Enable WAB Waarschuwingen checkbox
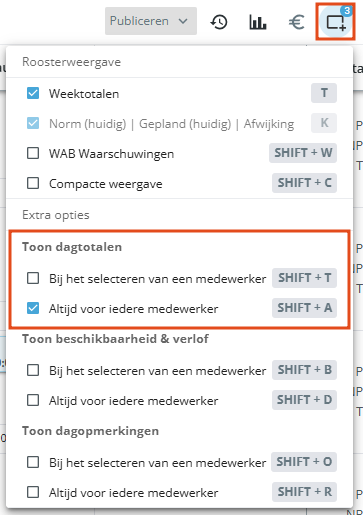 point(33,153)
